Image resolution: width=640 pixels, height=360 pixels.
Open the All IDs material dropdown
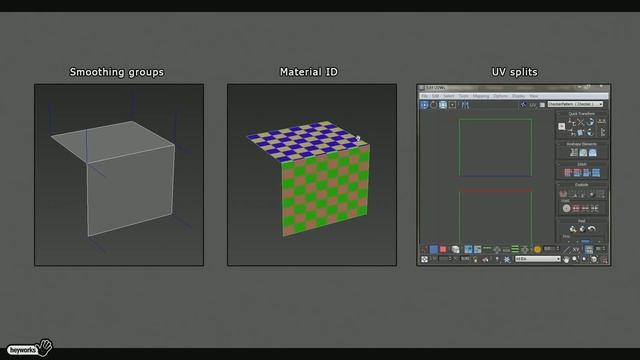[537, 259]
